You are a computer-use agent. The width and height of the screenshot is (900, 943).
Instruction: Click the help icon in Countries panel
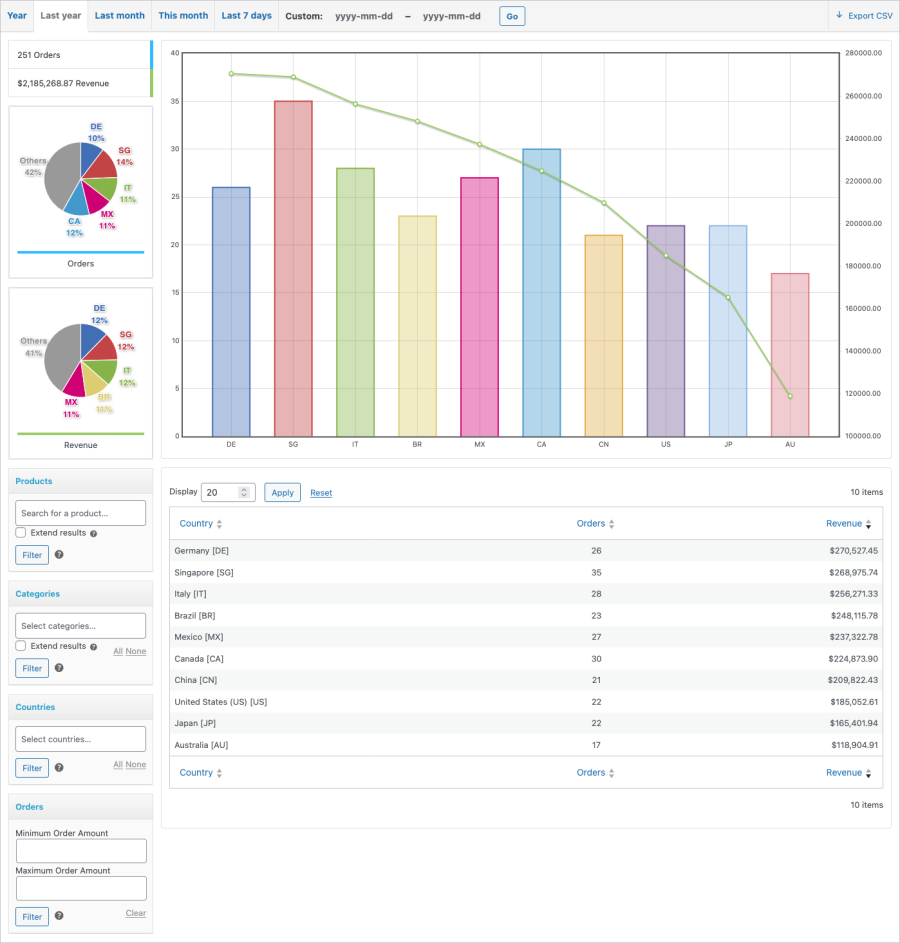(58, 767)
